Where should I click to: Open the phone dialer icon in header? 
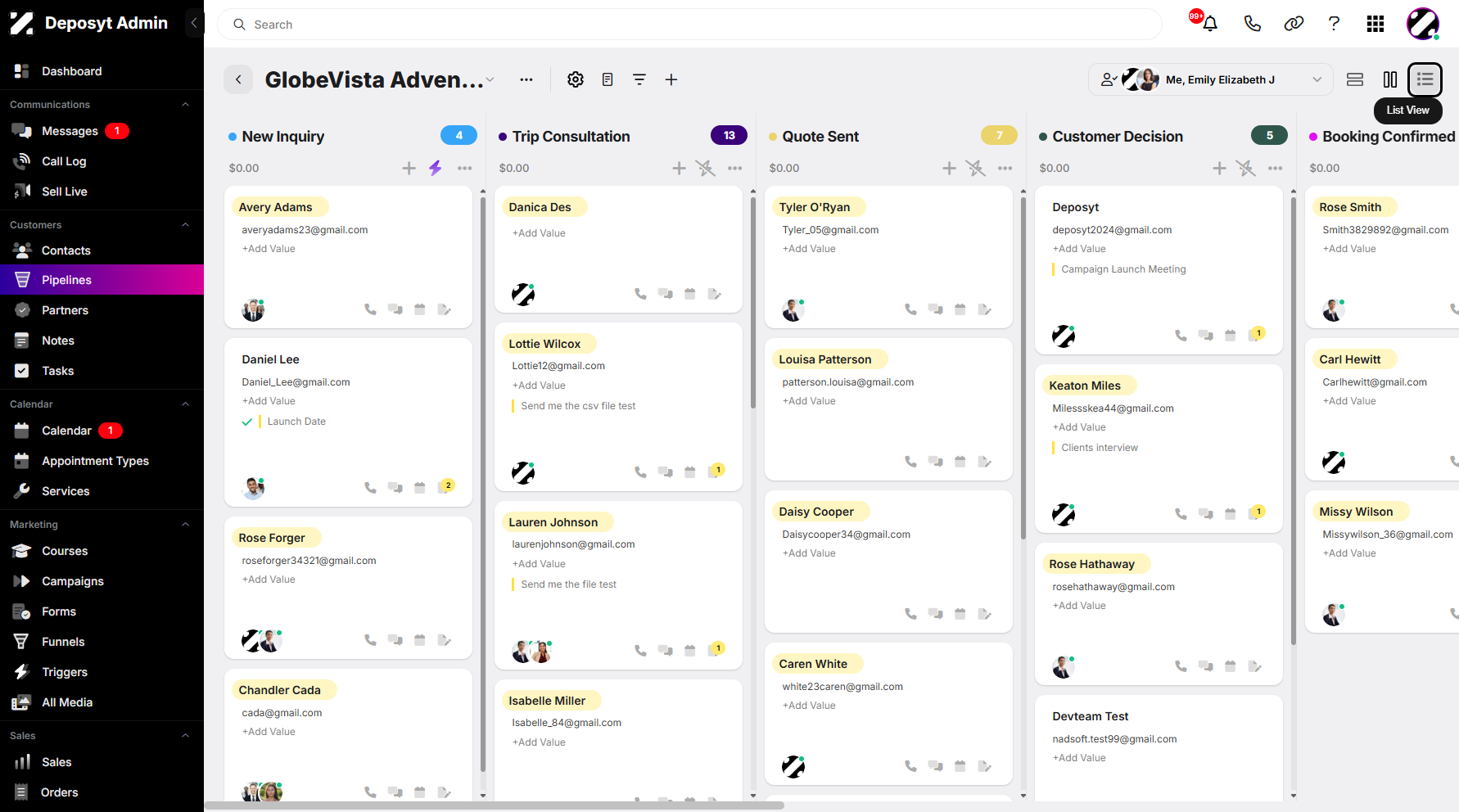1252,24
